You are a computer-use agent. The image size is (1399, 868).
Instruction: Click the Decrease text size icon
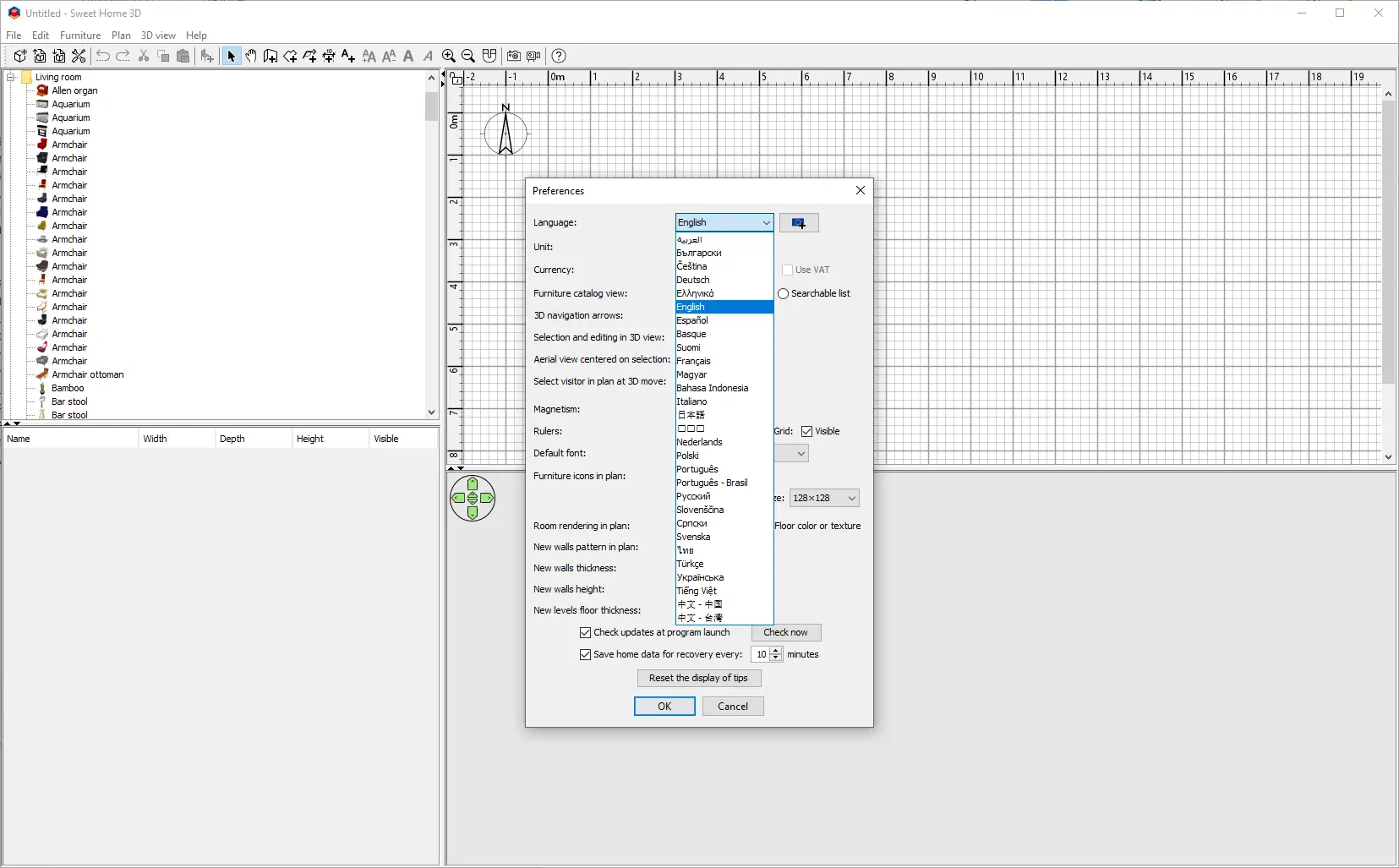tap(389, 56)
